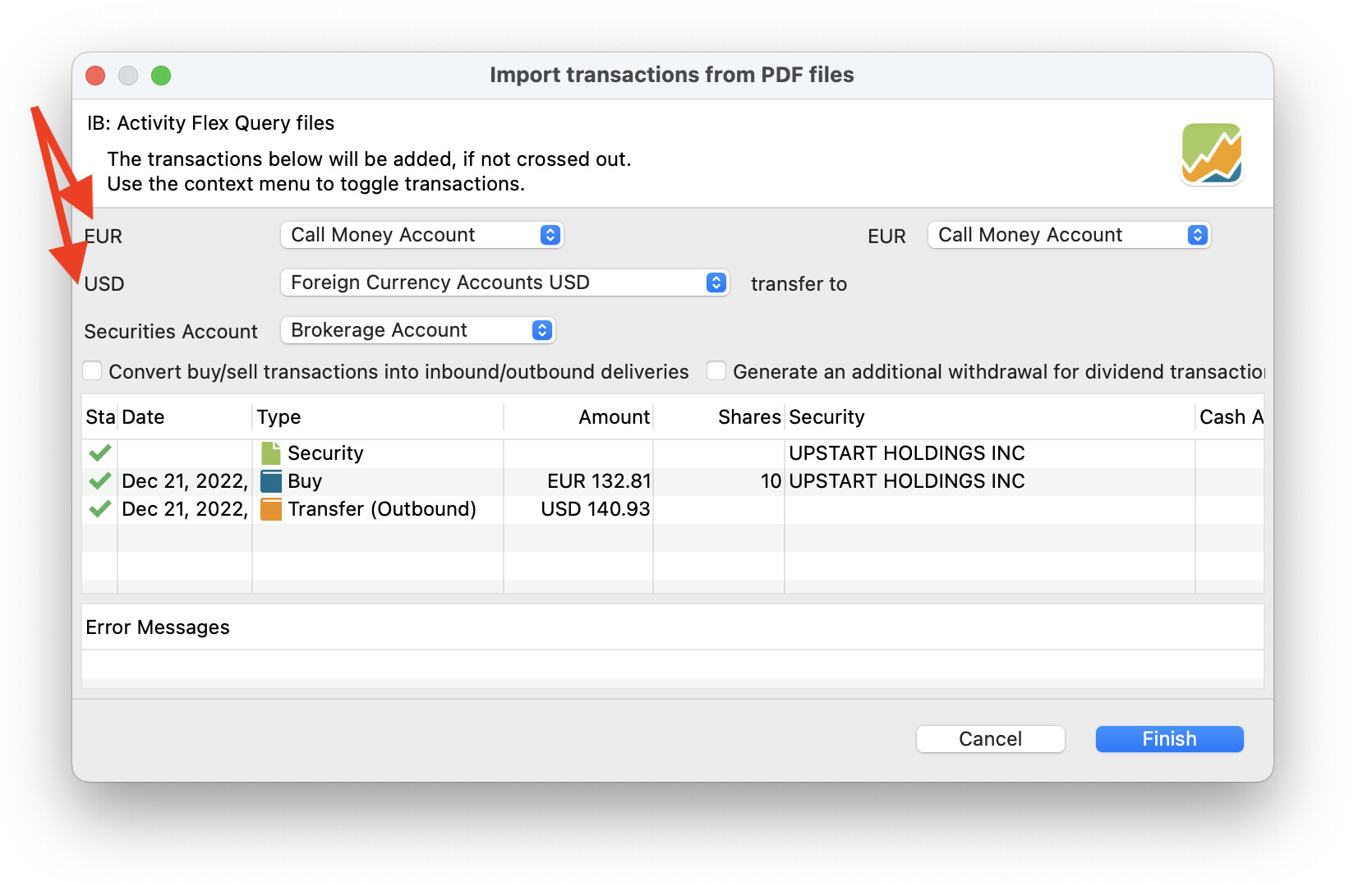This screenshot has height=882, width=1372.
Task: Open the left EUR Call Money Account dropdown
Action: click(x=421, y=235)
